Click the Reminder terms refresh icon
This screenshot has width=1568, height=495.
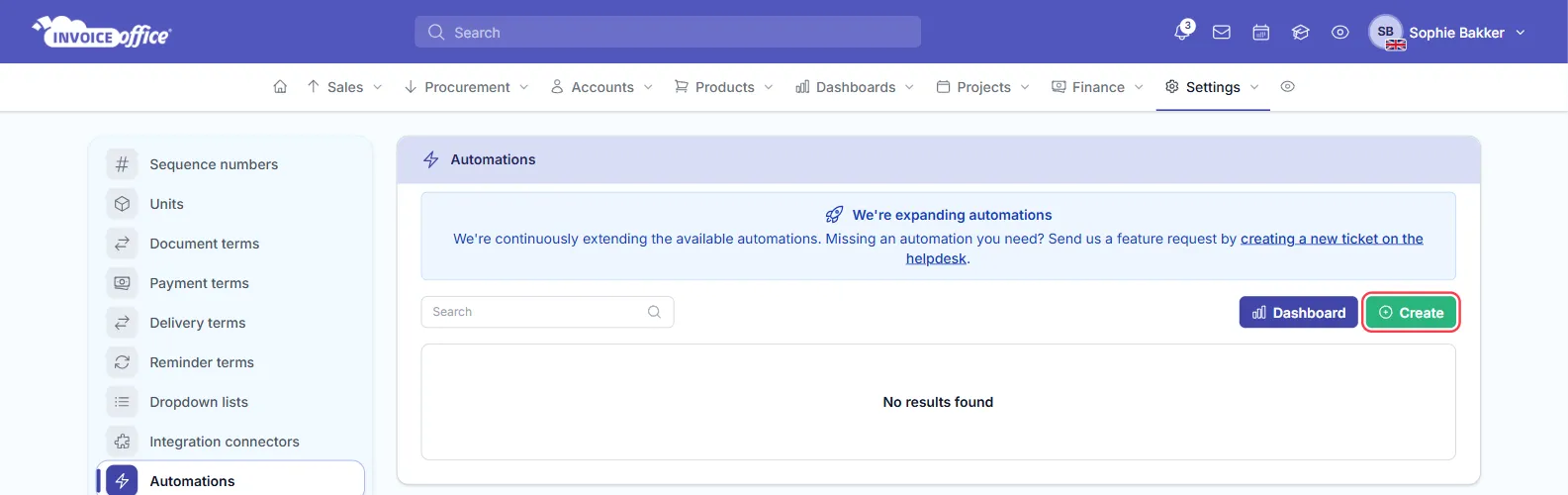[x=122, y=362]
